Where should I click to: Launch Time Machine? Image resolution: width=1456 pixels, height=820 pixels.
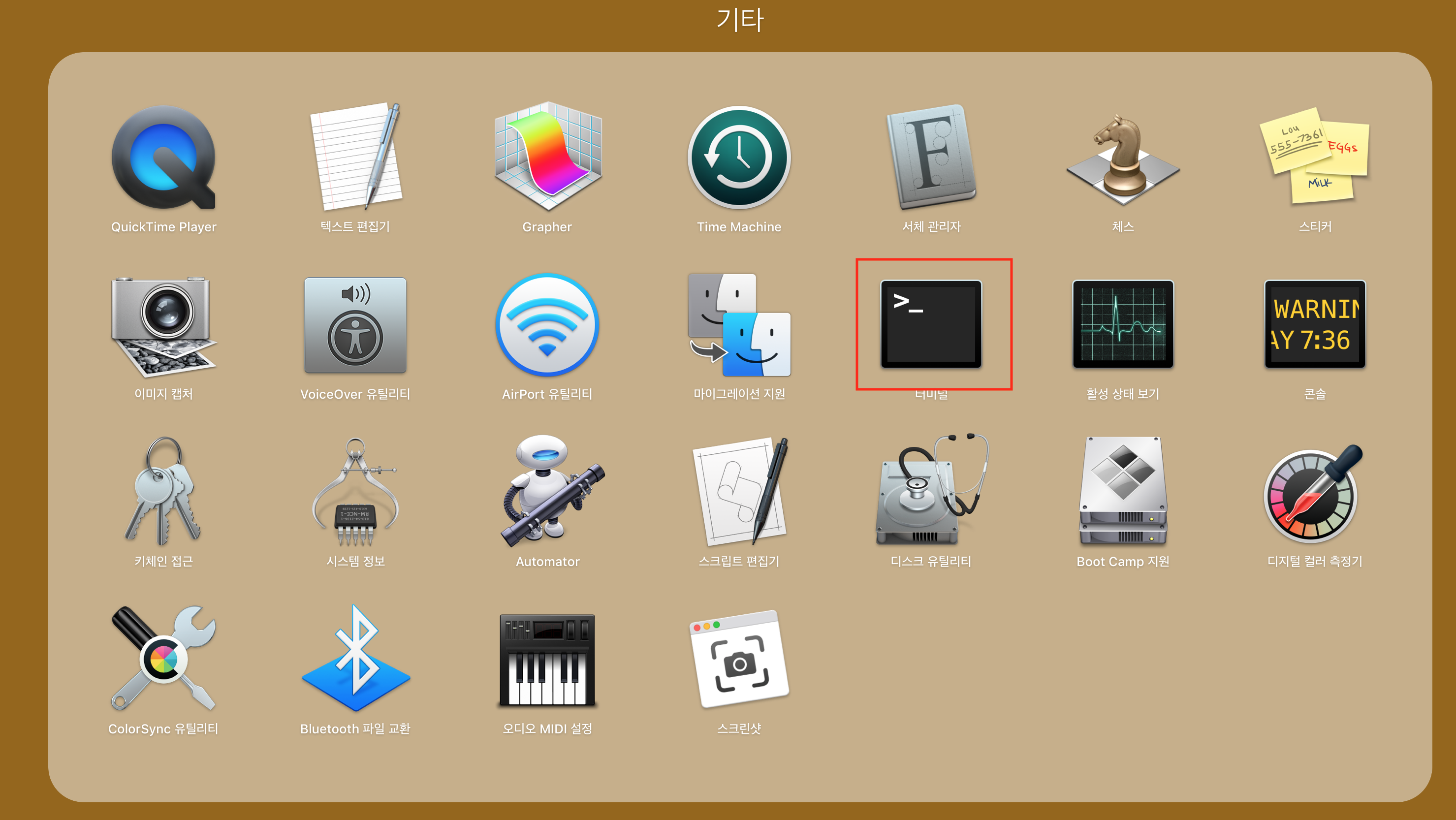coord(739,157)
